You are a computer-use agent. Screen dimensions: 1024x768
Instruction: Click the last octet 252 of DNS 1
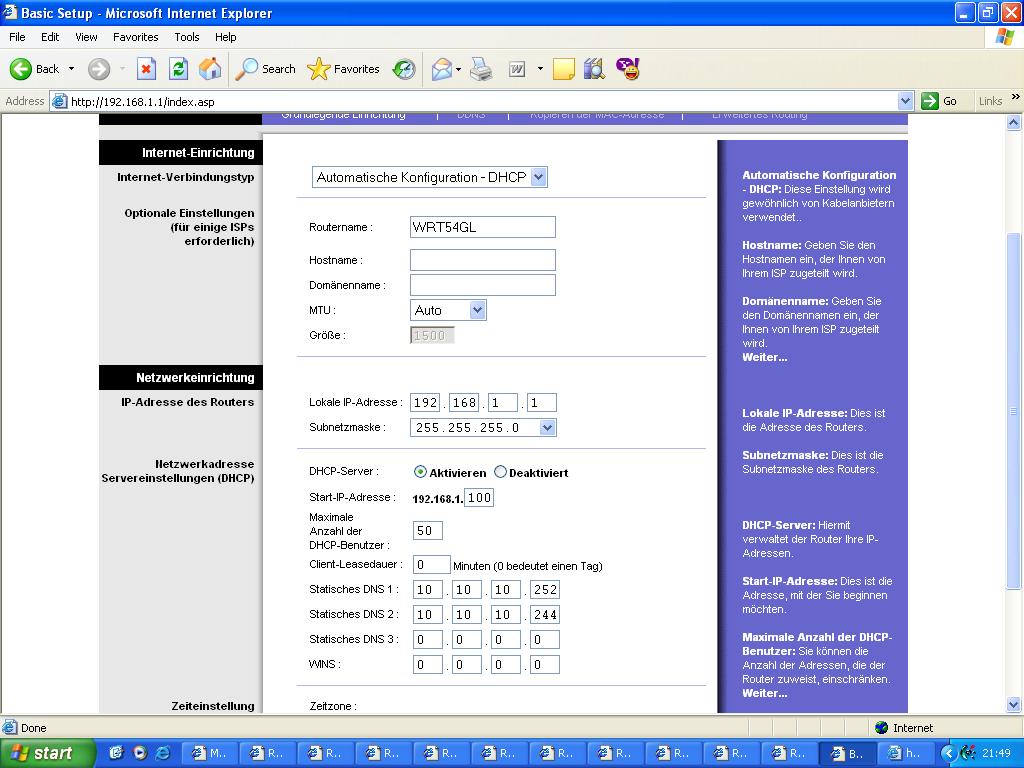545,590
